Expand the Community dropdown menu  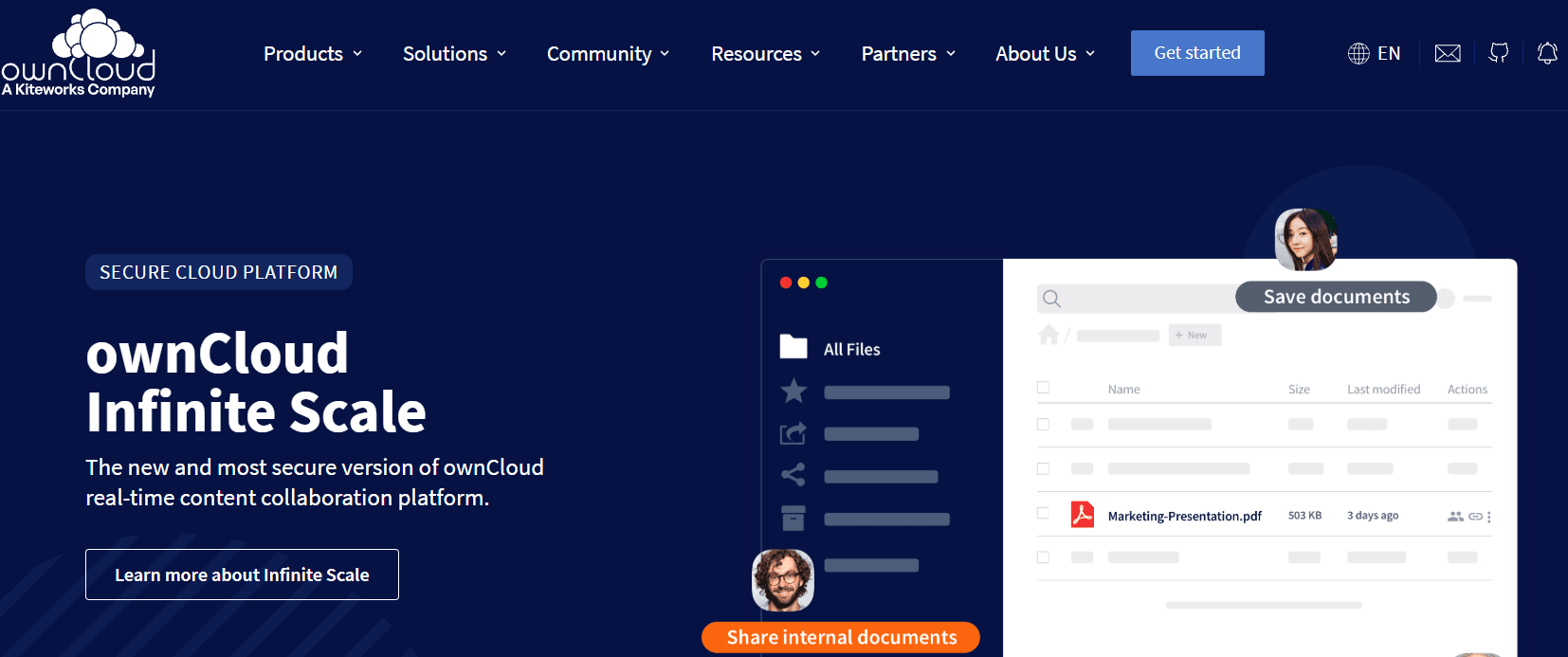609,54
